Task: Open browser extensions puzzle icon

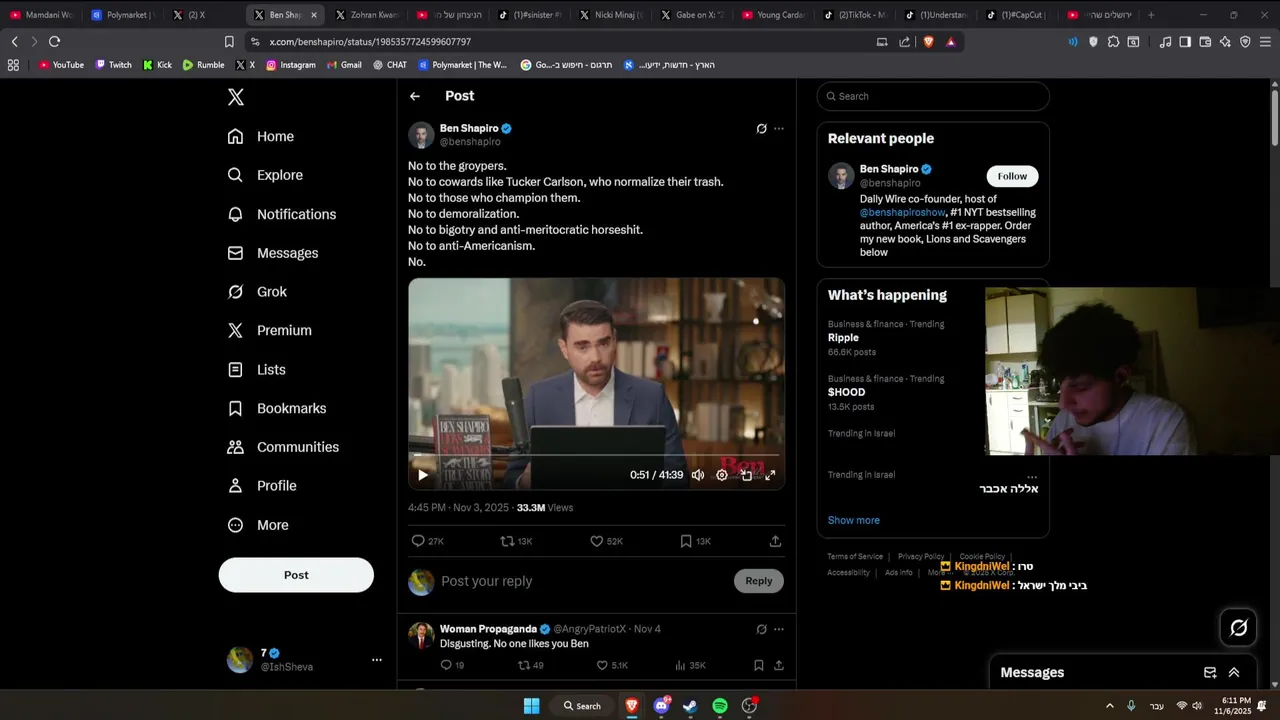Action: (x=1113, y=42)
